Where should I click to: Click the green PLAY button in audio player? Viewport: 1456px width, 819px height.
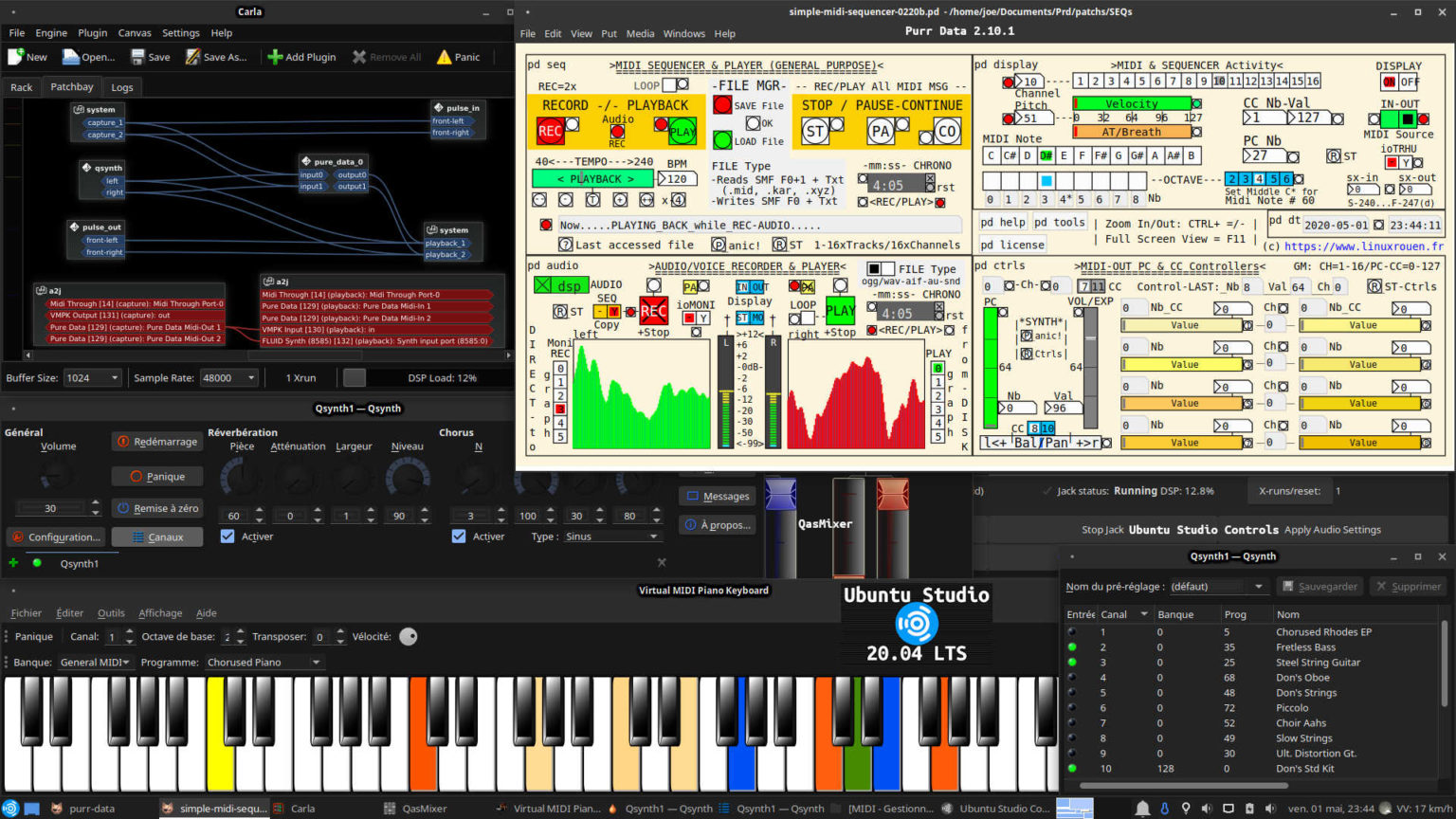[x=840, y=310]
